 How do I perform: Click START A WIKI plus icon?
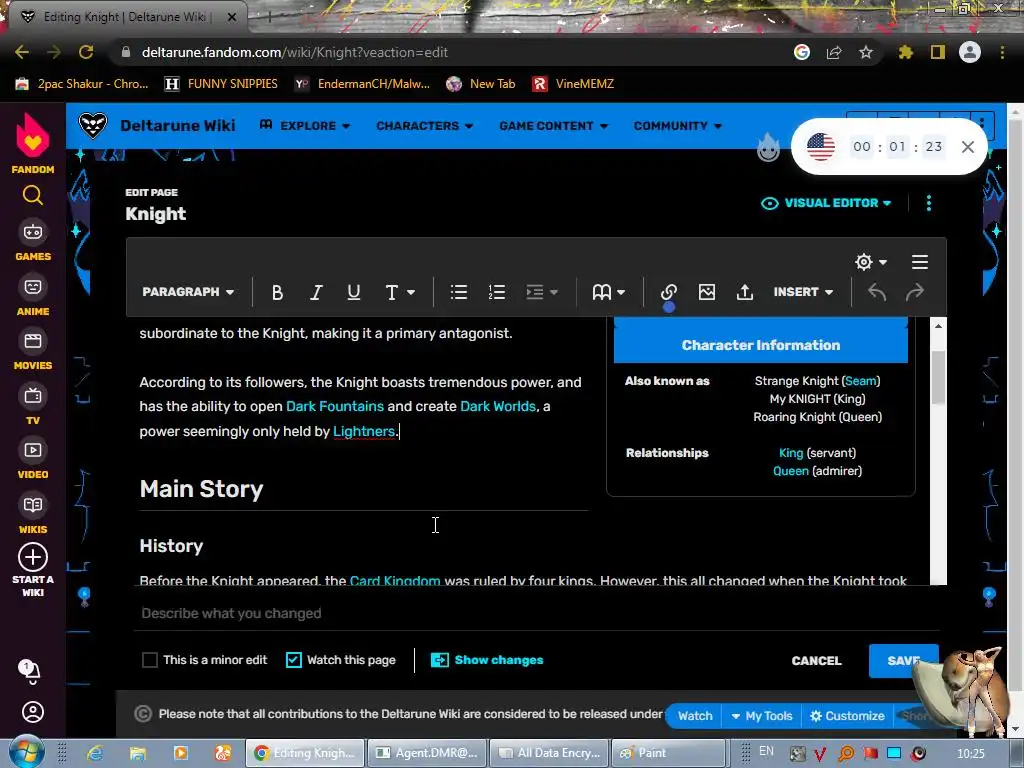click(x=33, y=558)
